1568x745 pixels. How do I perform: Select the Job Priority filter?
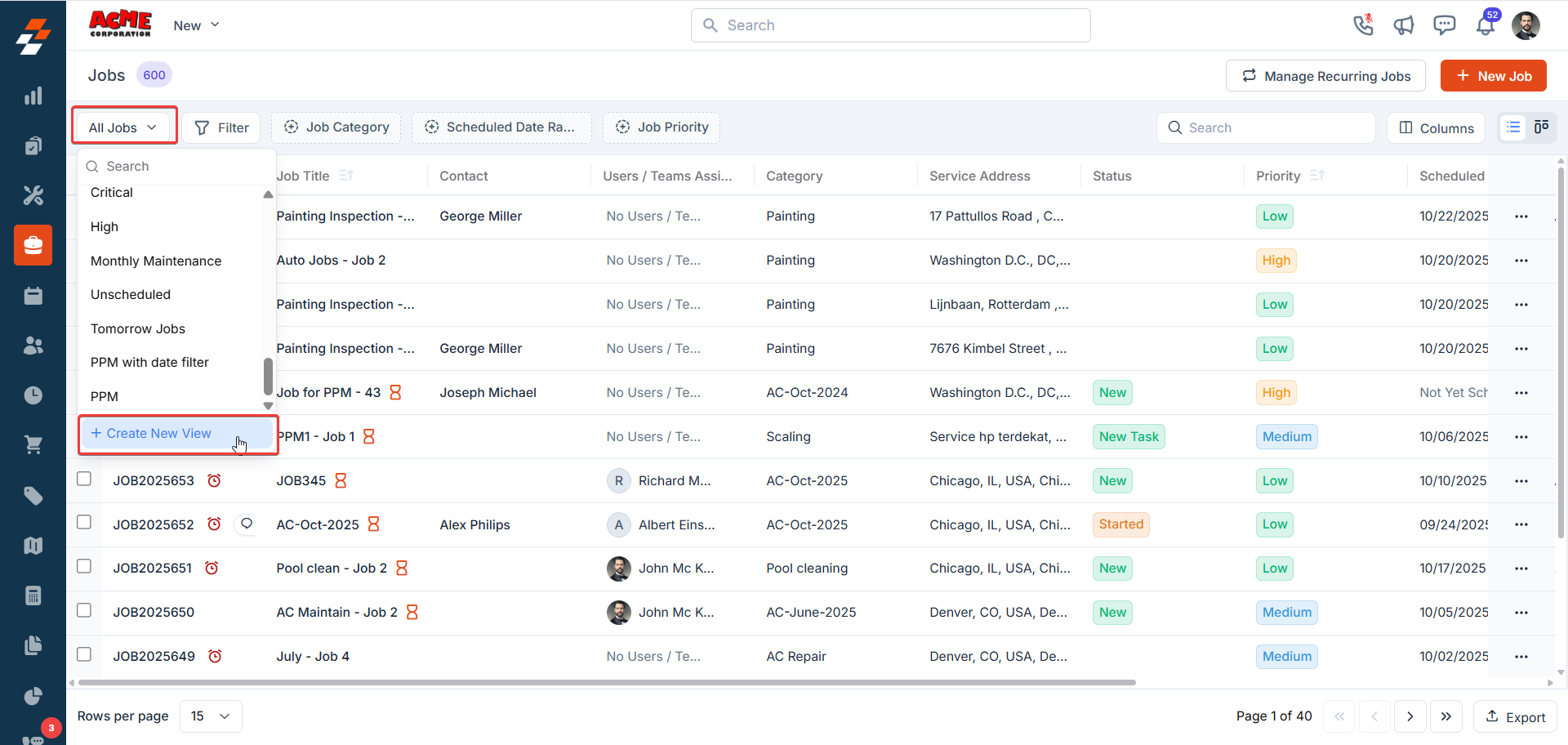pos(661,127)
